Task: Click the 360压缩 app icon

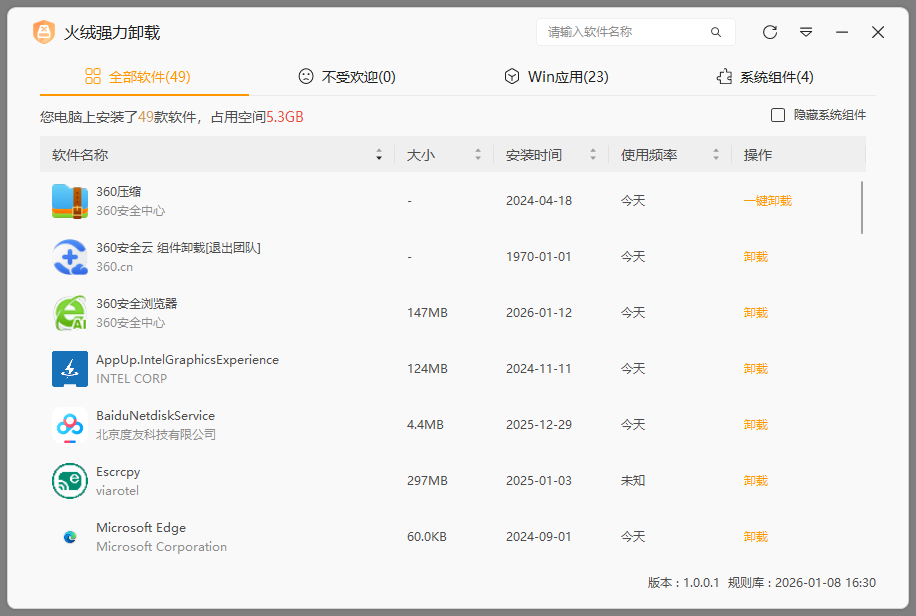Action: tap(70, 201)
